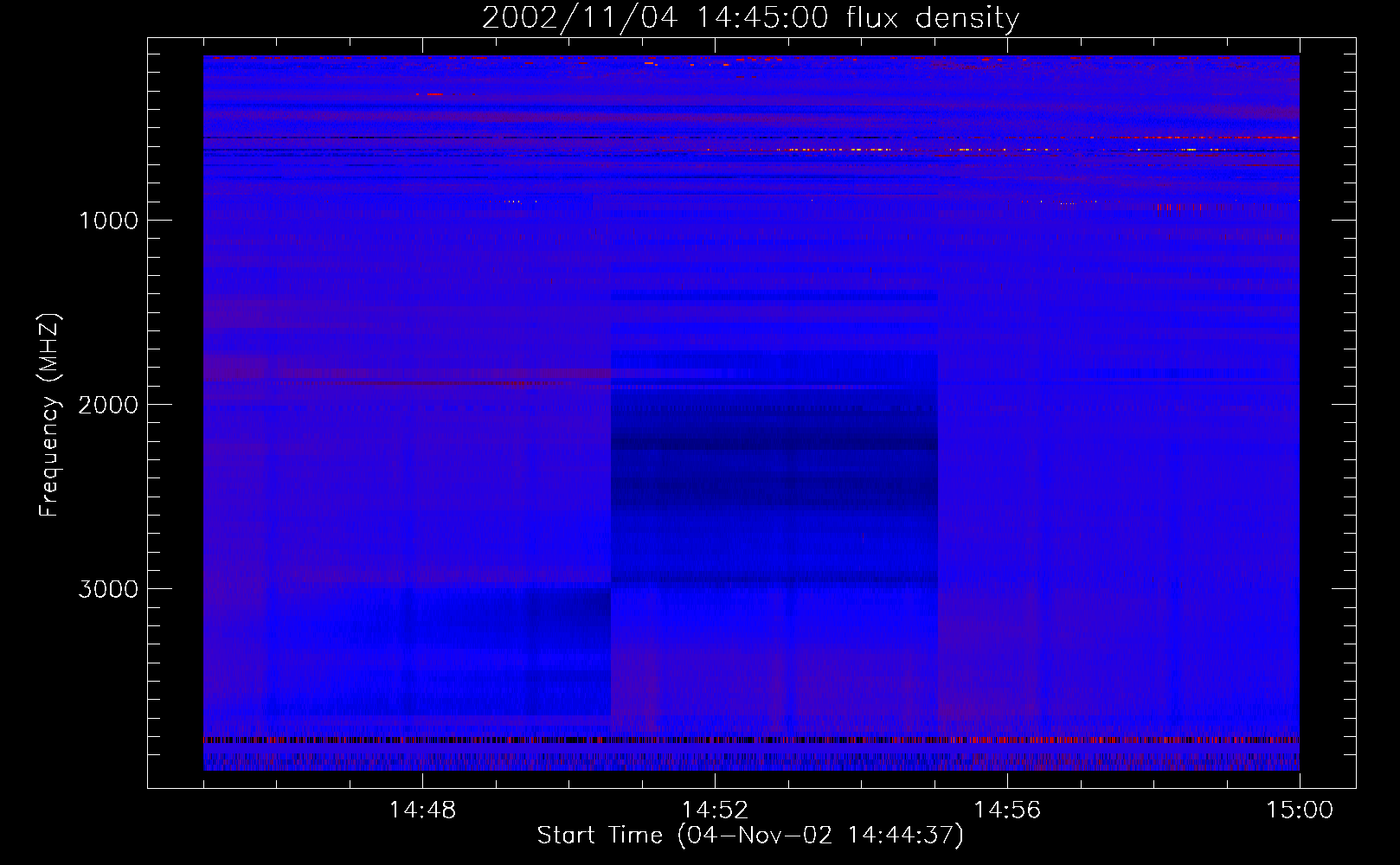Viewport: 1400px width, 865px height.
Task: Click the 1000 frequency tick label
Action: point(108,221)
